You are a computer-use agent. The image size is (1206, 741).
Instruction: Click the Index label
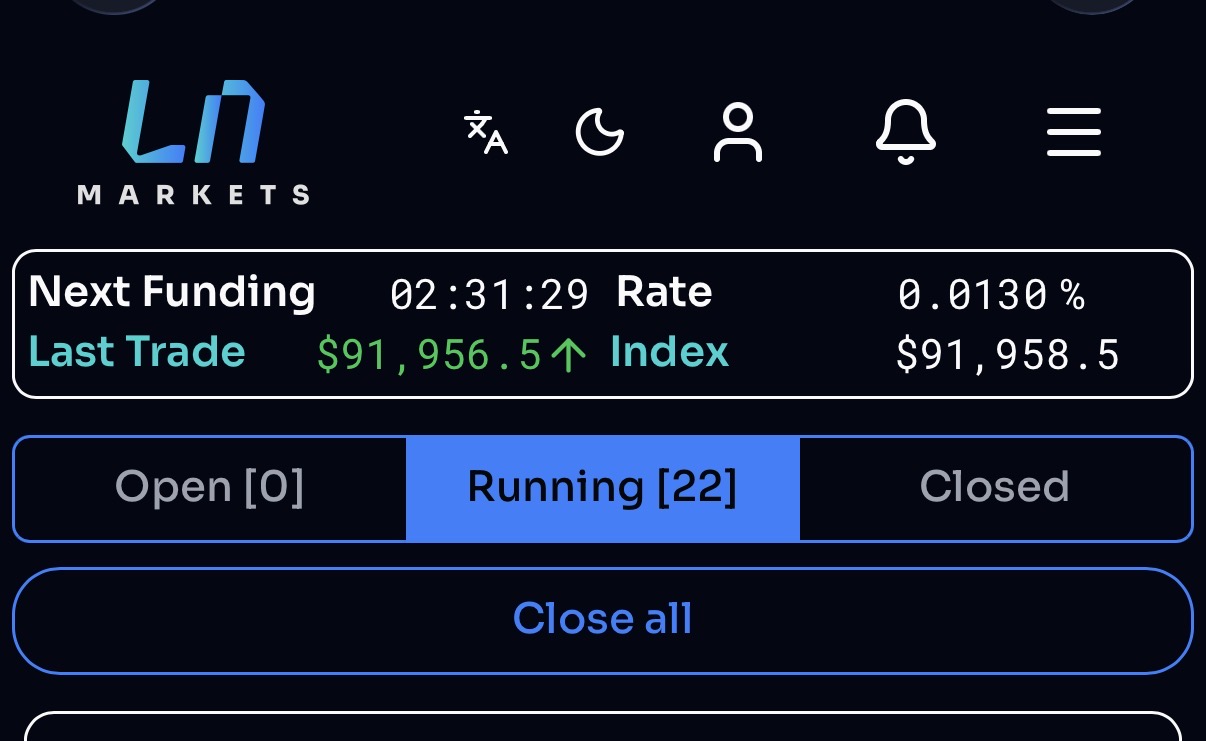click(669, 353)
